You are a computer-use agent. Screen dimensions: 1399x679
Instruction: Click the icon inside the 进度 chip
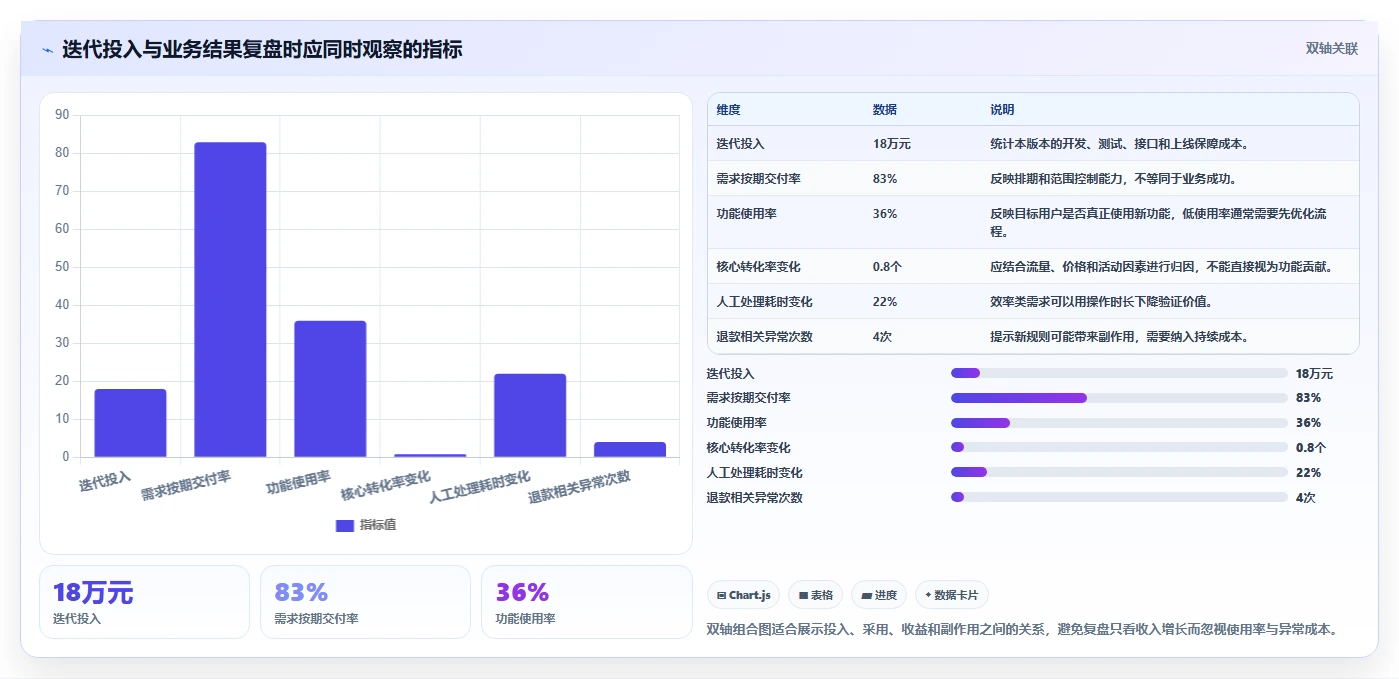pos(866,595)
